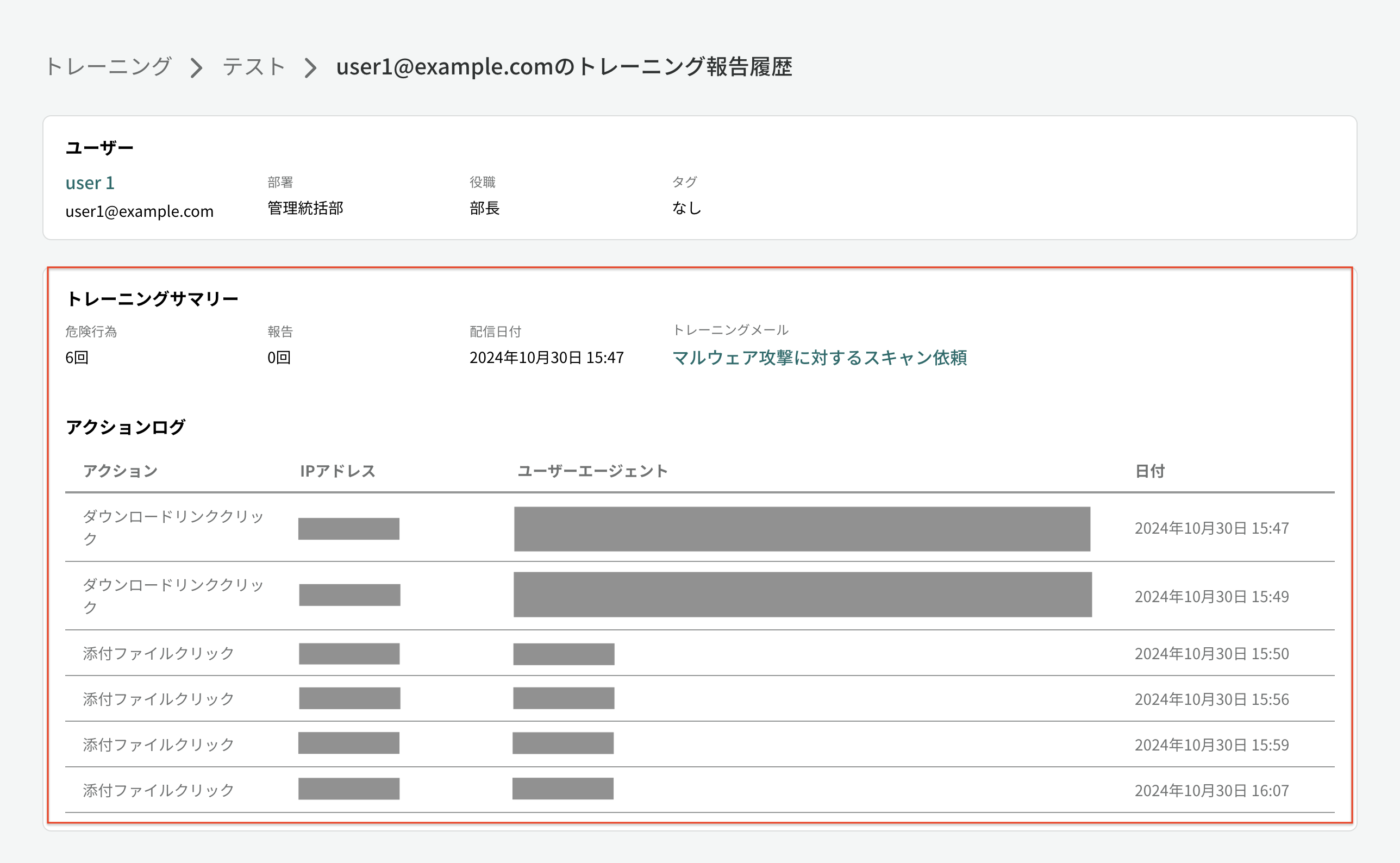Select the 危険行為 count 6回
Screen dimensions: 1400x863
click(77, 357)
